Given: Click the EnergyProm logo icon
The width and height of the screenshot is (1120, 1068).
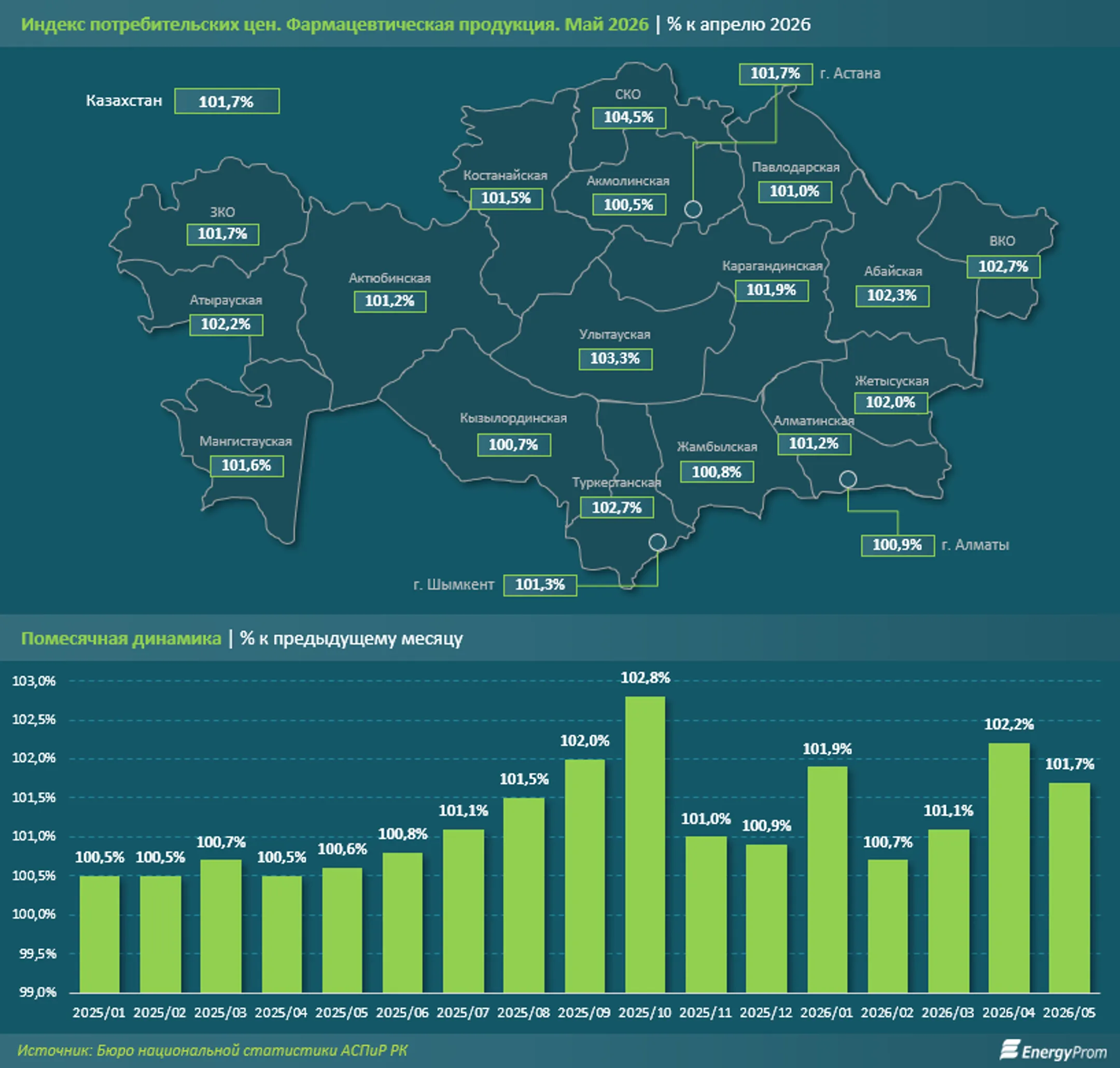Looking at the screenshot, I should click(1009, 1050).
